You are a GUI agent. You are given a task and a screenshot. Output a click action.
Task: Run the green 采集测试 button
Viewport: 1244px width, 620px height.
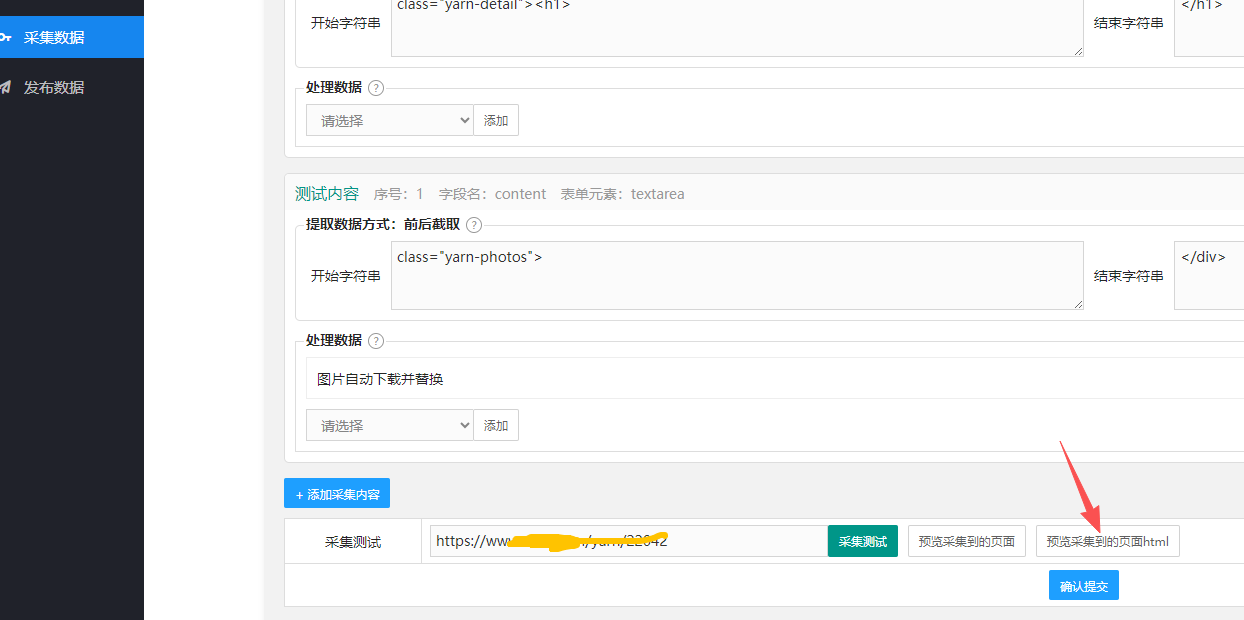862,541
